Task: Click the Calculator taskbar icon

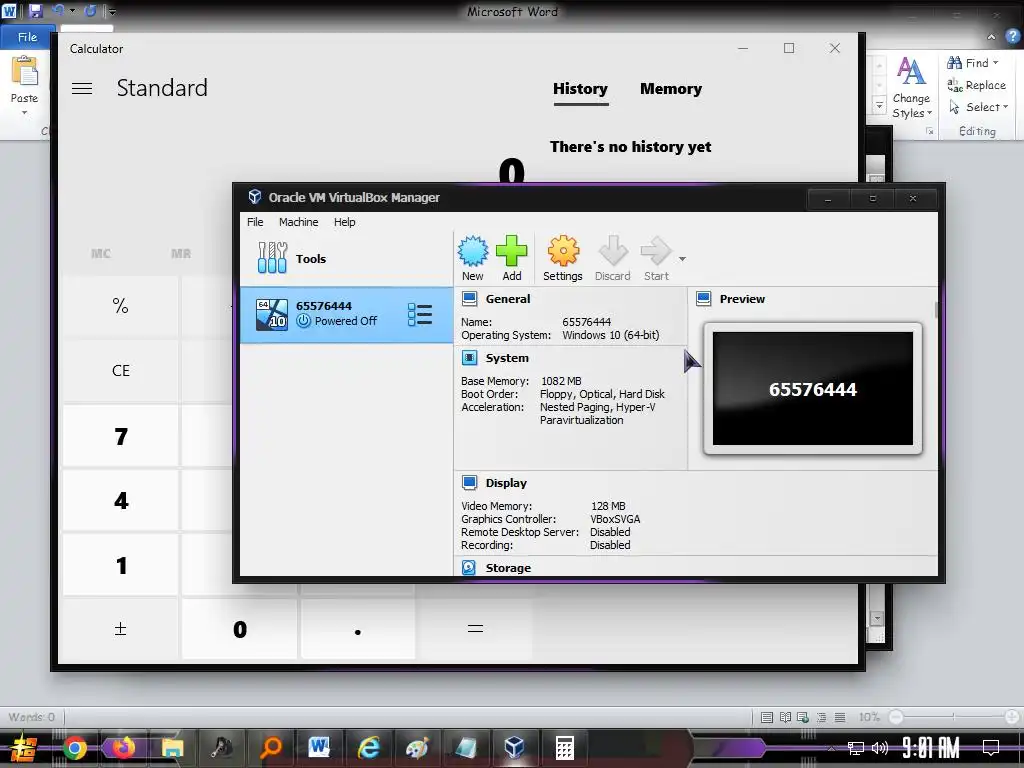Action: (564, 748)
